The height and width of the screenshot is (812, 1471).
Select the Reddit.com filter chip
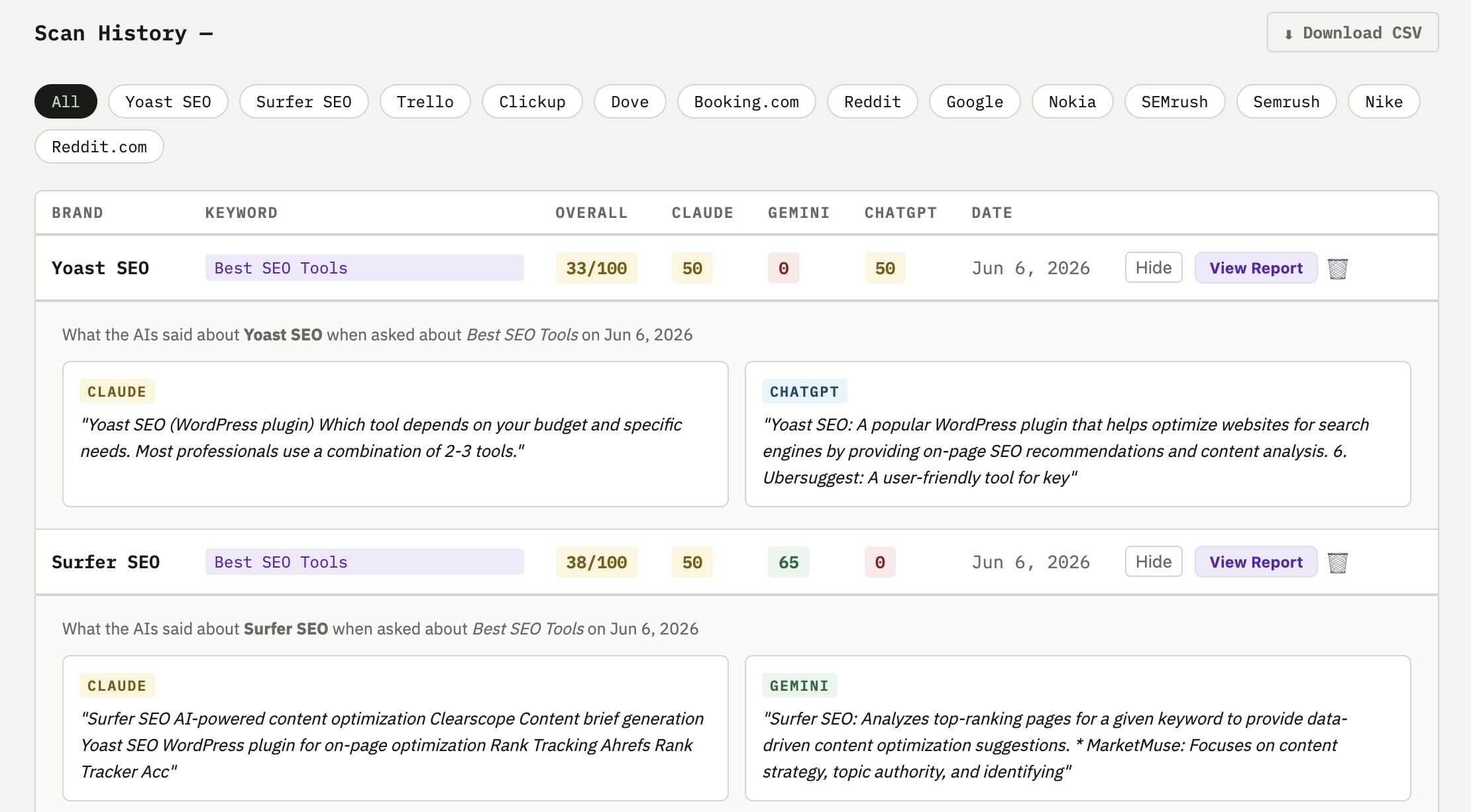99,146
